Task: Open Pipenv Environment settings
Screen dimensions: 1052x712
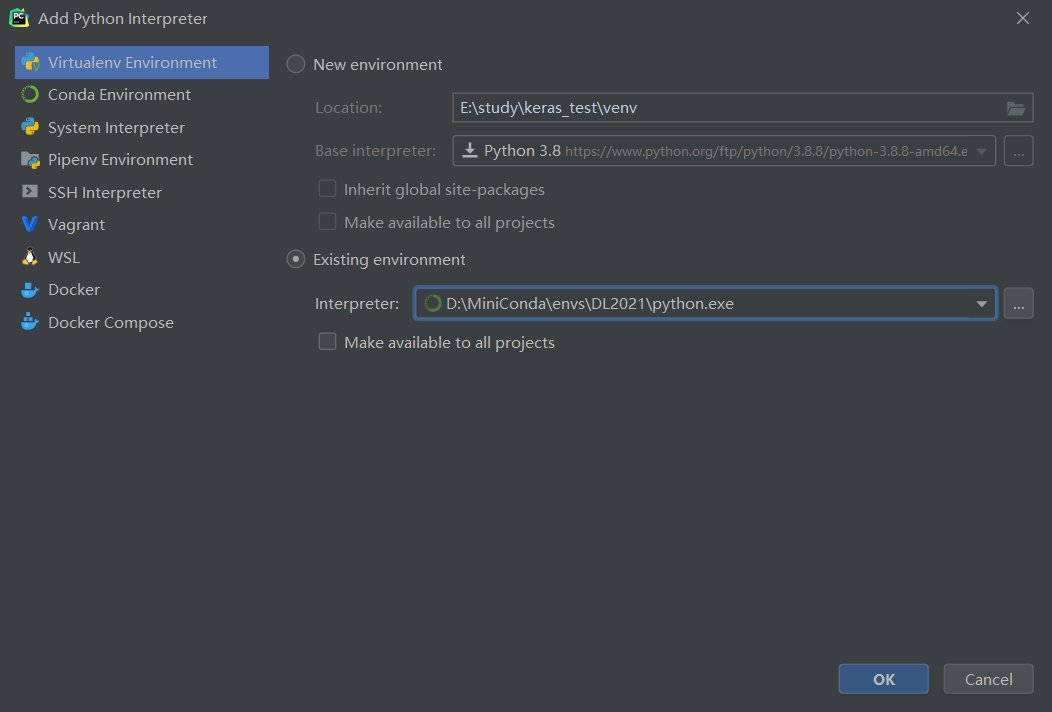Action: 142,160
